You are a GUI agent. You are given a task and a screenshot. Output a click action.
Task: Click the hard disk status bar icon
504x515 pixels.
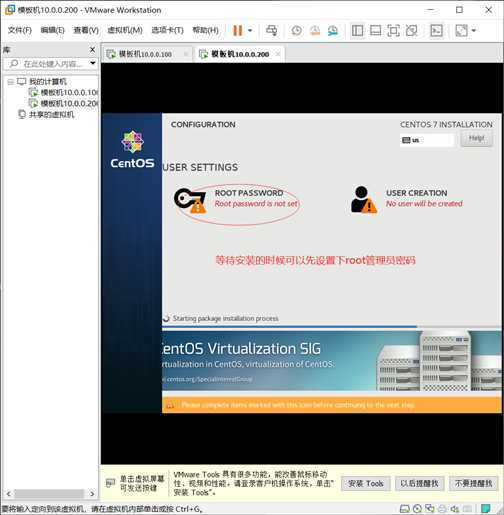point(404,509)
